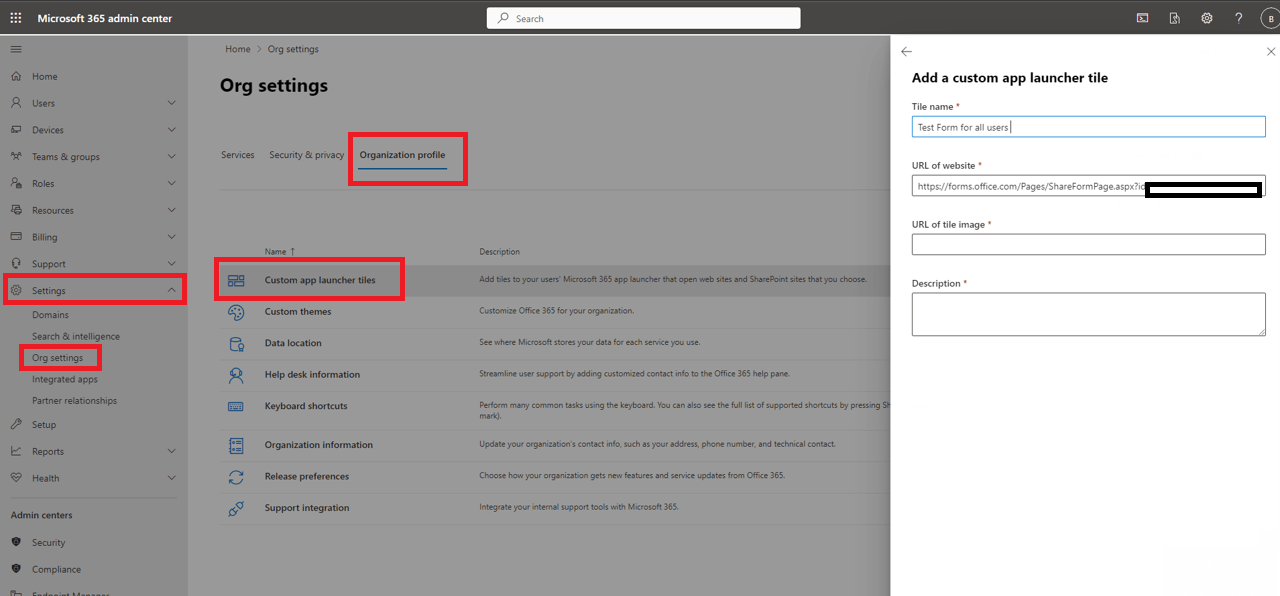Click the profile avatar labeled B
The image size is (1280, 596).
click(x=1266, y=17)
